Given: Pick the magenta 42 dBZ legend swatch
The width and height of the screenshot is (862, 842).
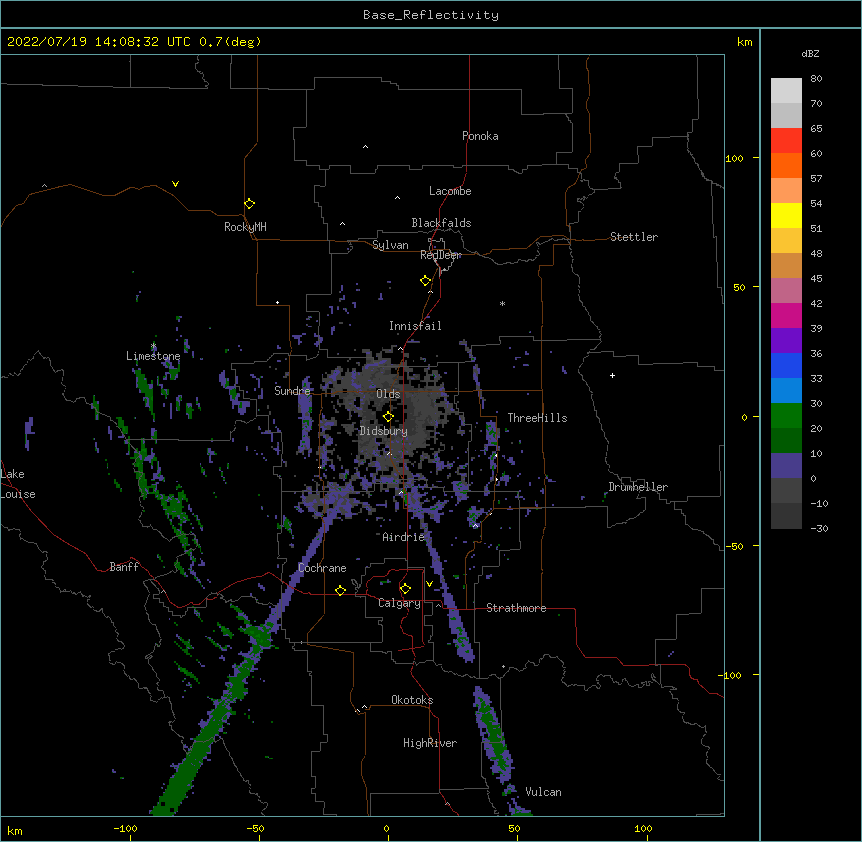Looking at the screenshot, I should (786, 315).
